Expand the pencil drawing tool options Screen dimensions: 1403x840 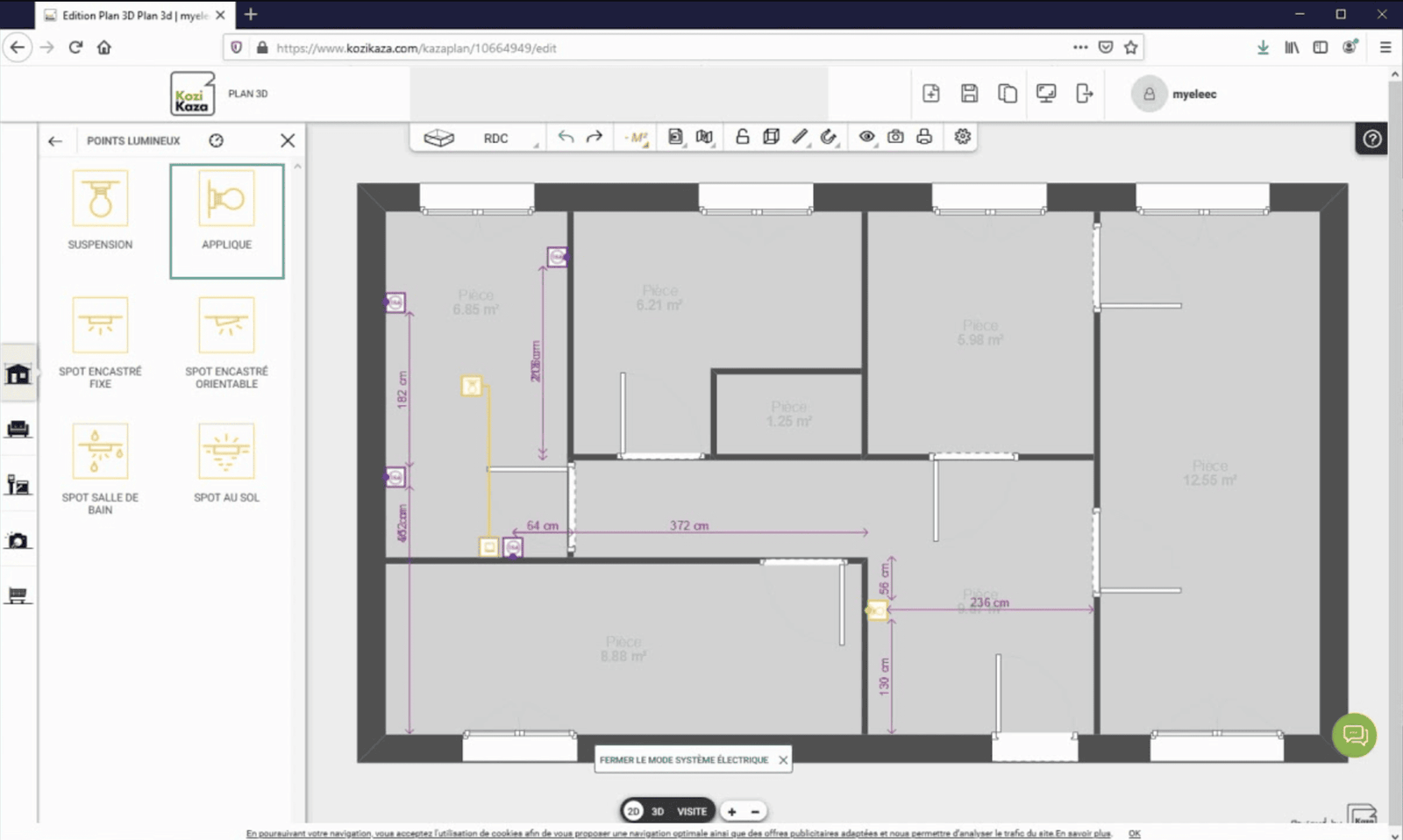[801, 137]
